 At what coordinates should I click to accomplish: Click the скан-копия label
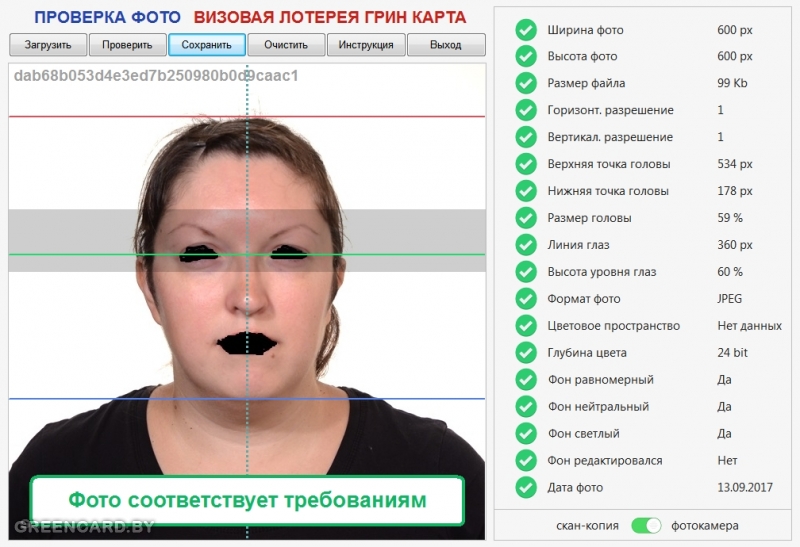[587, 526]
